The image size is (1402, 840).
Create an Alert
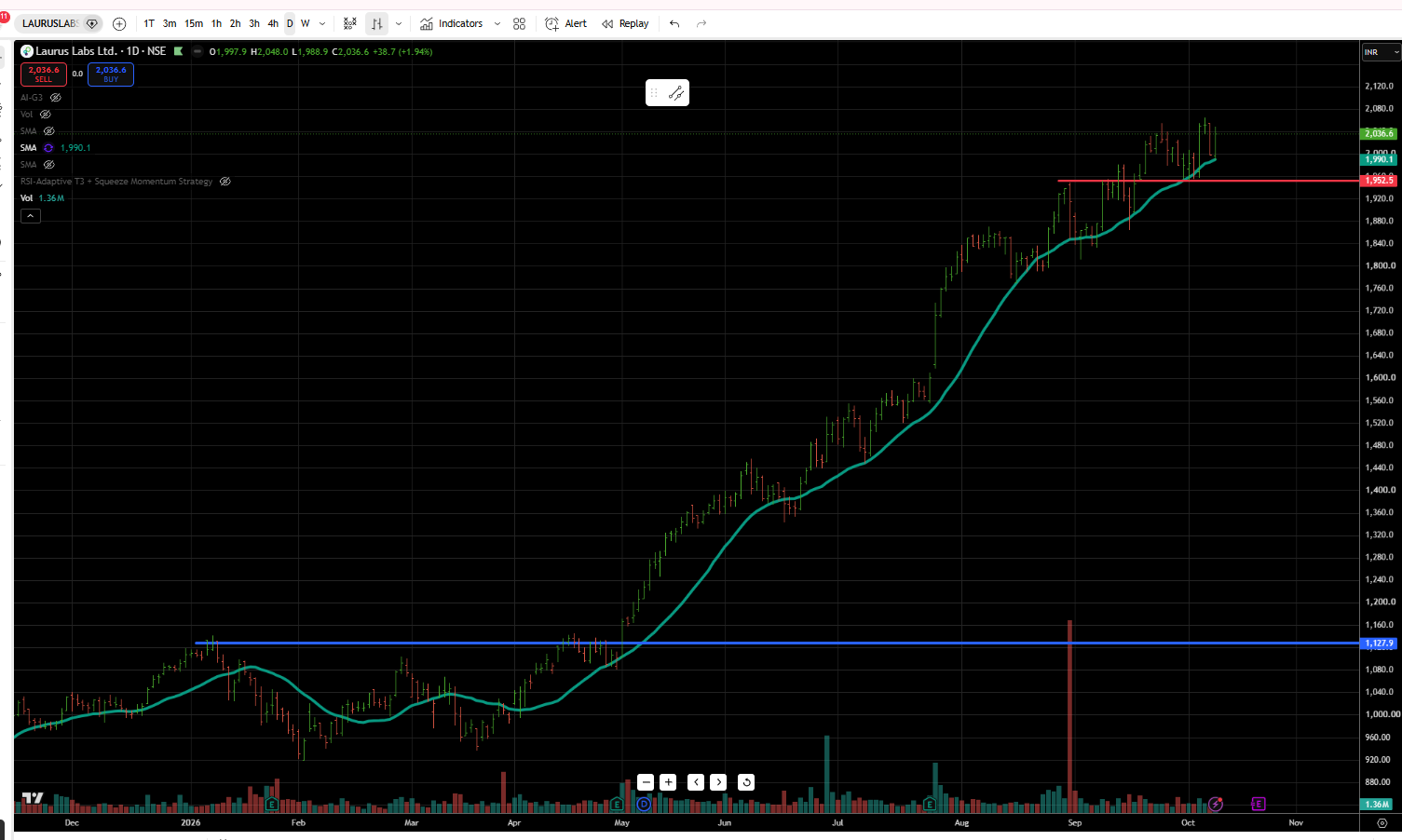tap(566, 23)
